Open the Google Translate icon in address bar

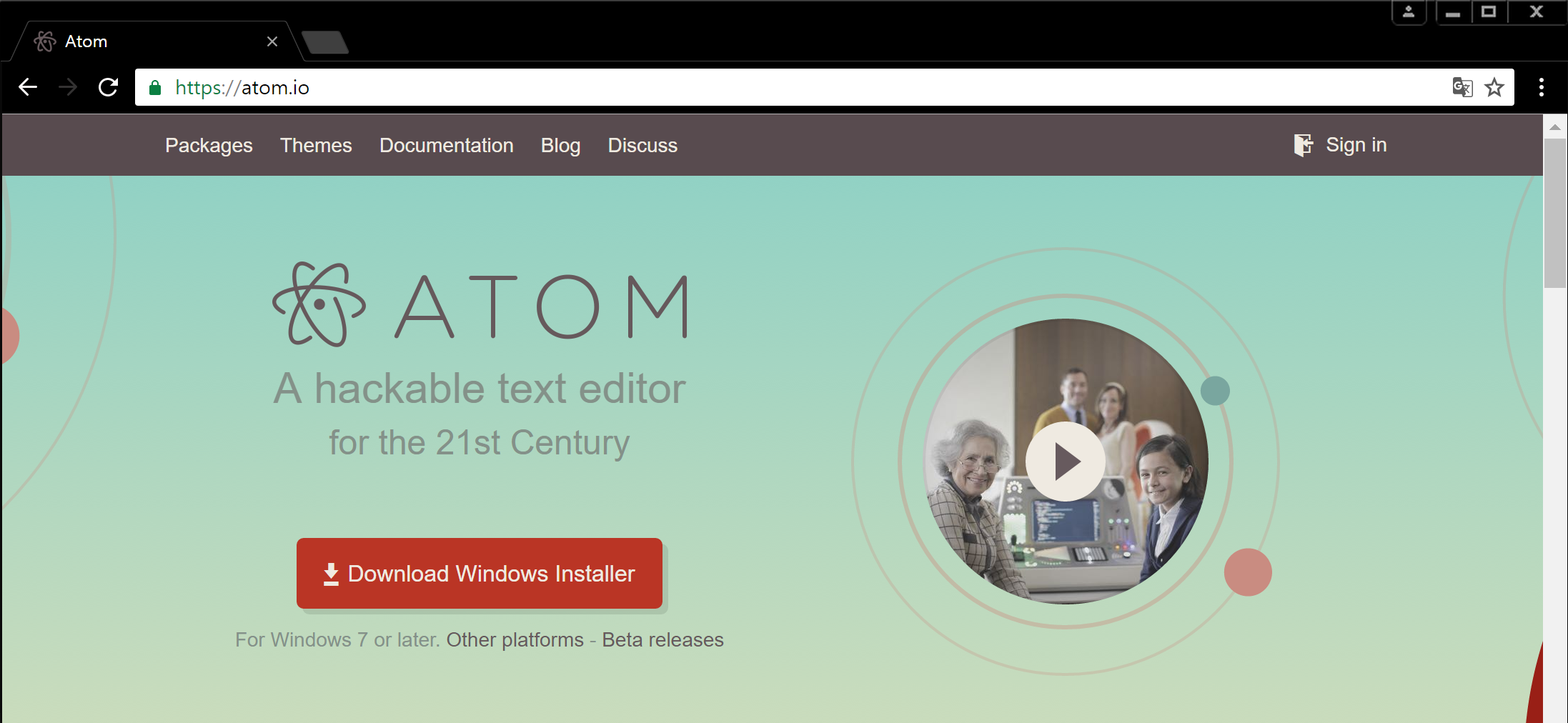1462,87
